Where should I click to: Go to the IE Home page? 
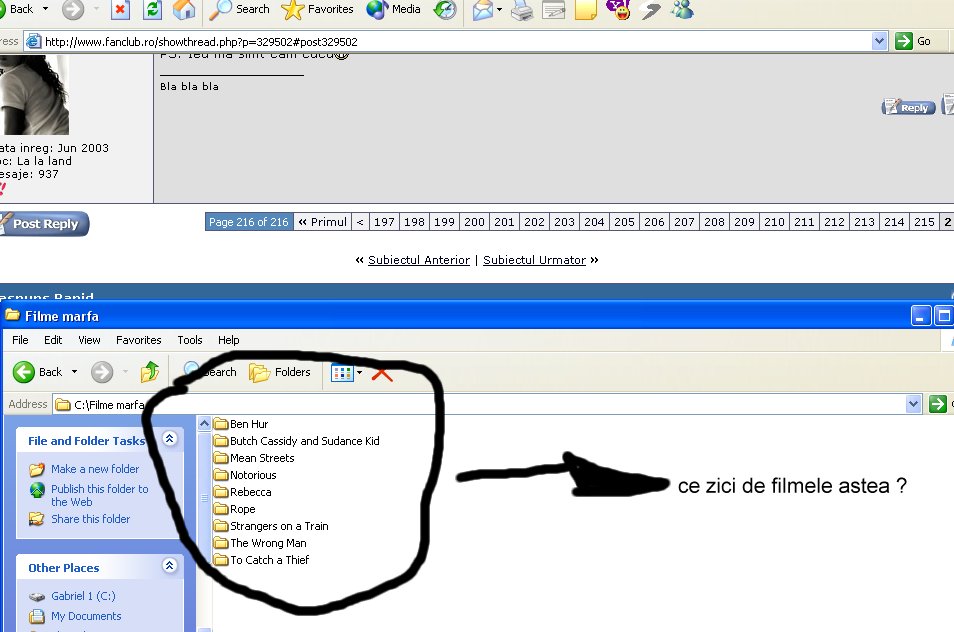pyautogui.click(x=183, y=10)
